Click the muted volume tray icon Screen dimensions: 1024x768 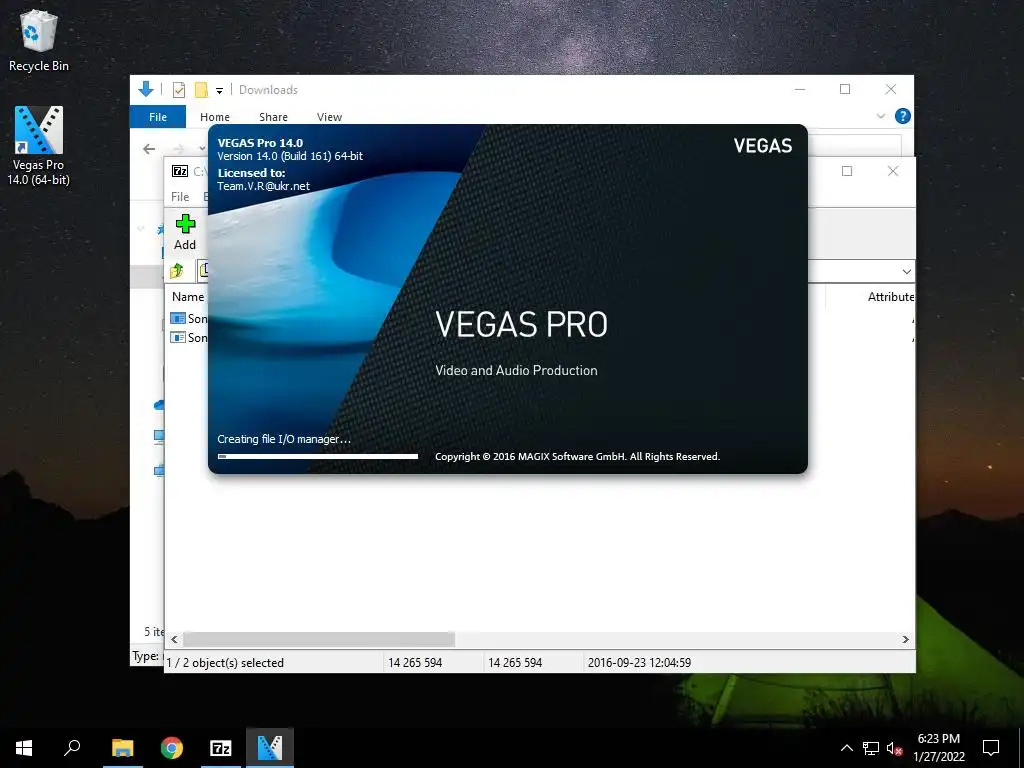894,748
